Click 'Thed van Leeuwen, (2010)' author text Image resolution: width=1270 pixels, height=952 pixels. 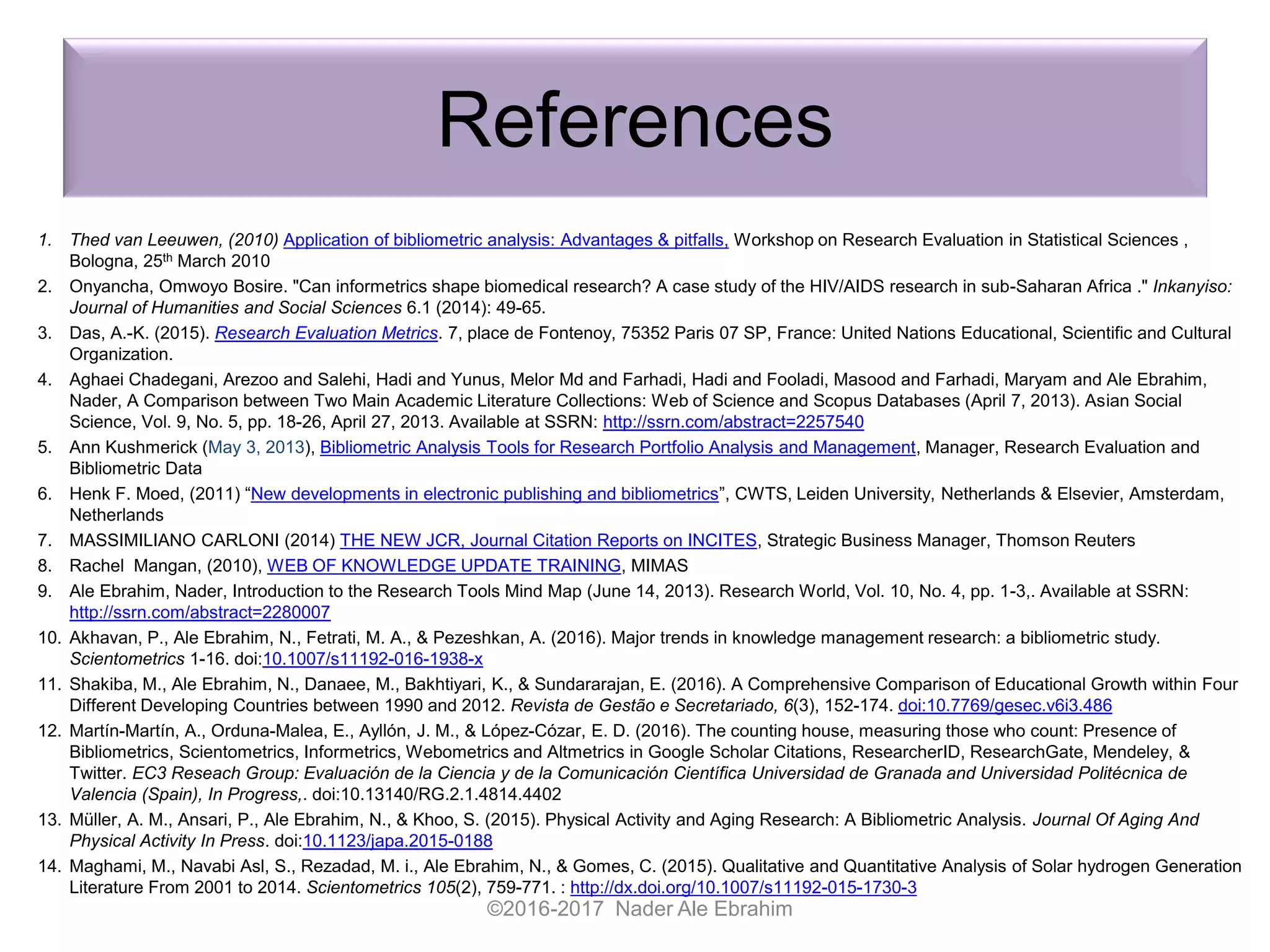[174, 240]
